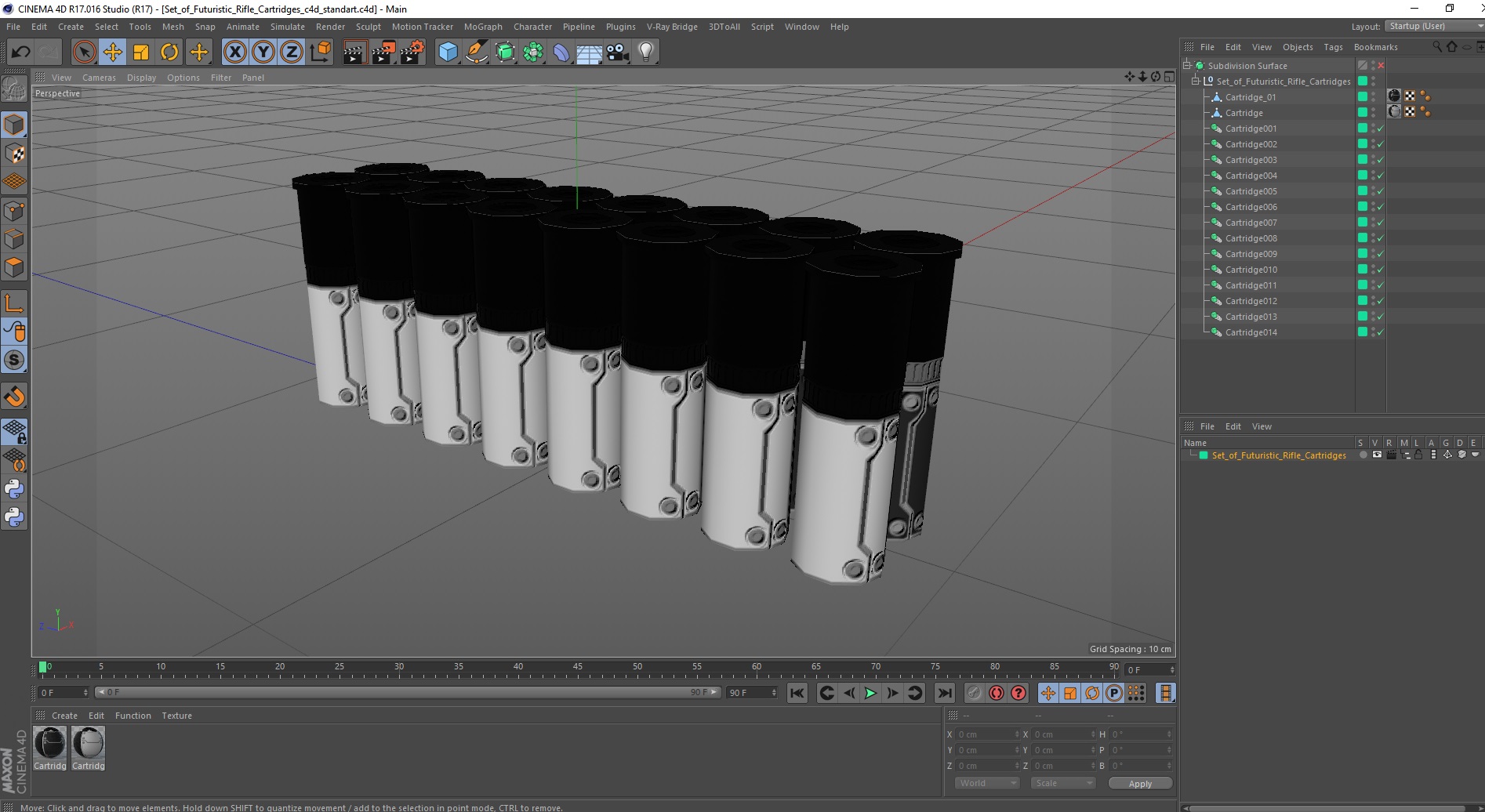Collapse the Subdivision Surface tree node
Screen dimensions: 1485x812
pos(1187,66)
